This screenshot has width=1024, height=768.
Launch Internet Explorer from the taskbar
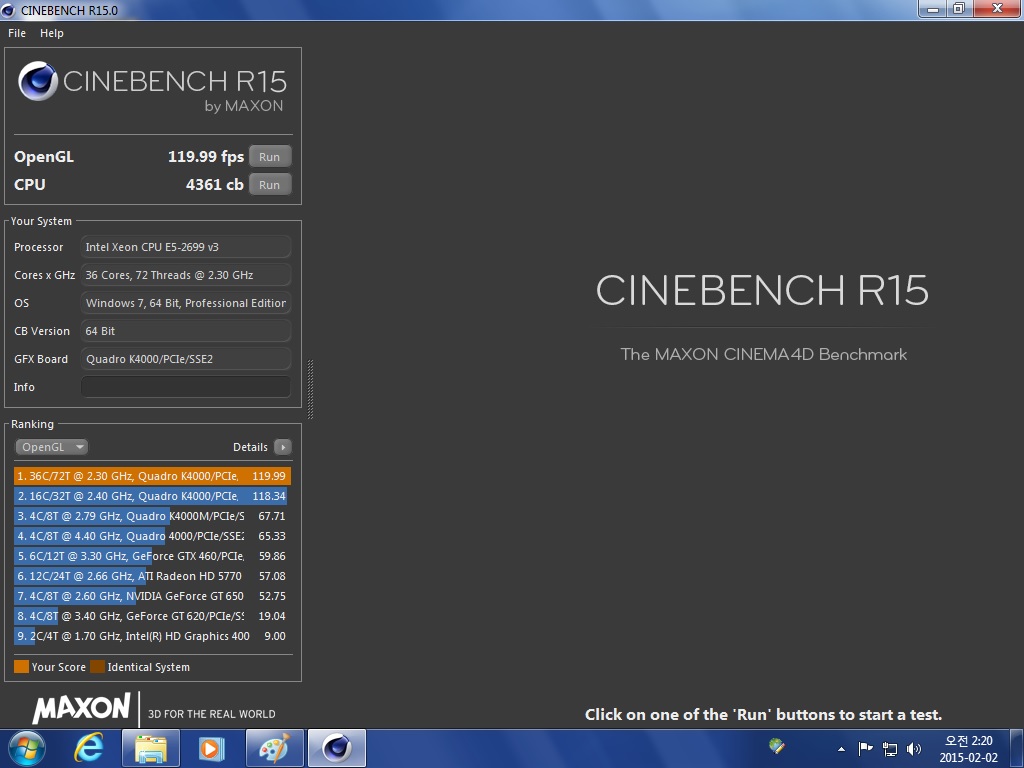tap(88, 748)
